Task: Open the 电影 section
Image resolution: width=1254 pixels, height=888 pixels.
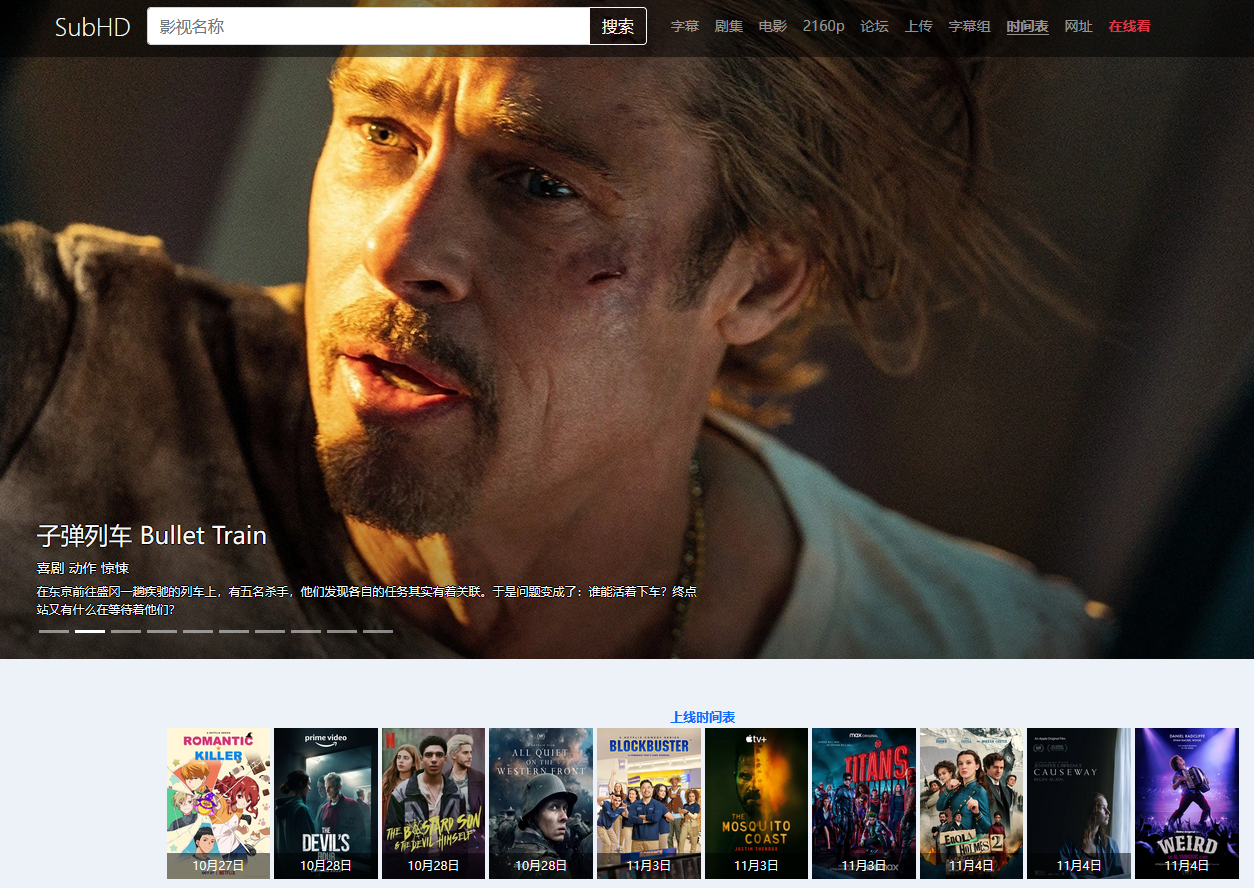Action: [773, 26]
